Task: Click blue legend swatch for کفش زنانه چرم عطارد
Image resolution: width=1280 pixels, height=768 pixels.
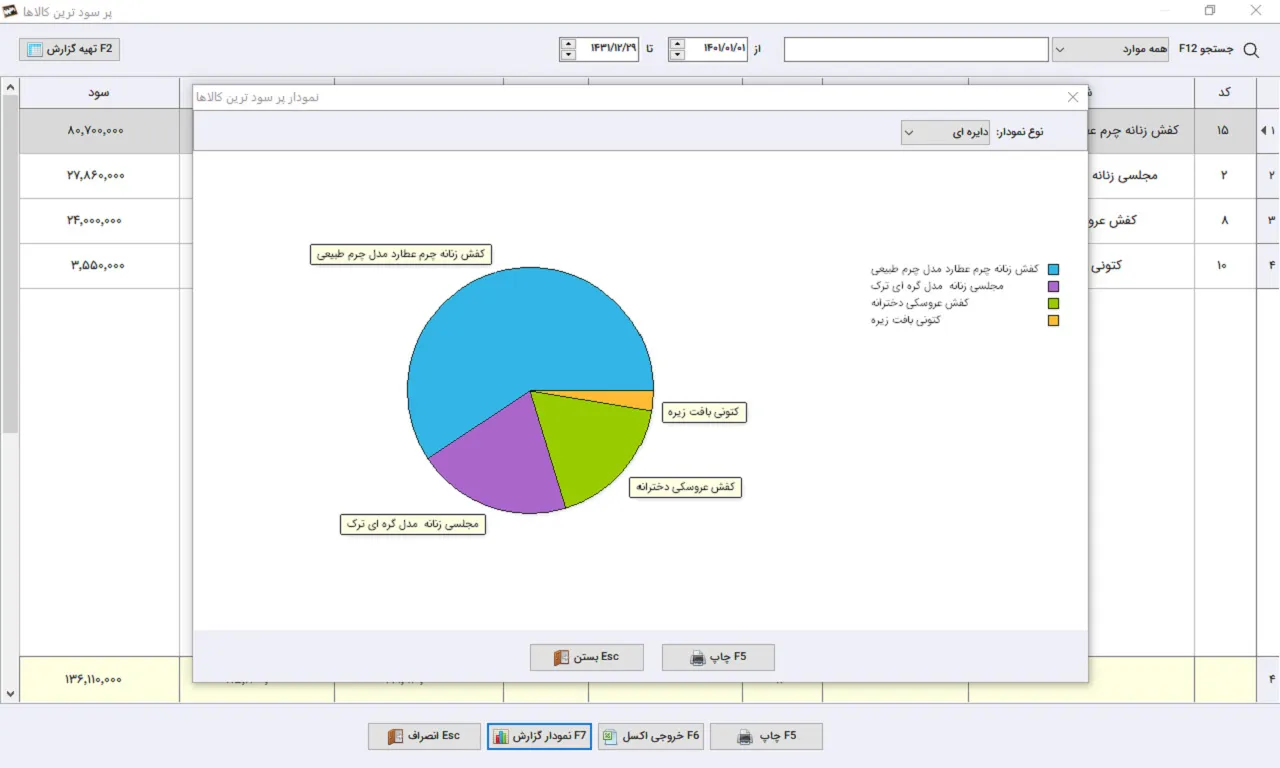Action: pos(1053,269)
